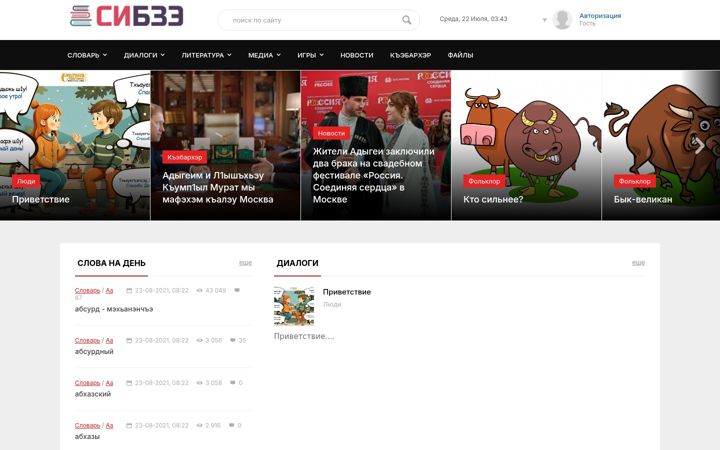Click comments icon in абхазы row
720x450 pixels.
coord(232,425)
